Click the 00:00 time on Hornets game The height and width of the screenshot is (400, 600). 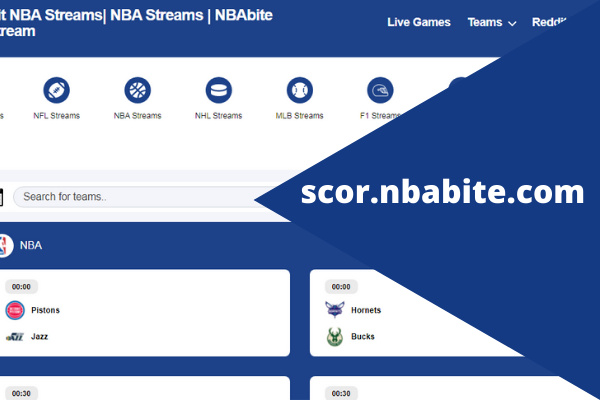click(x=341, y=287)
